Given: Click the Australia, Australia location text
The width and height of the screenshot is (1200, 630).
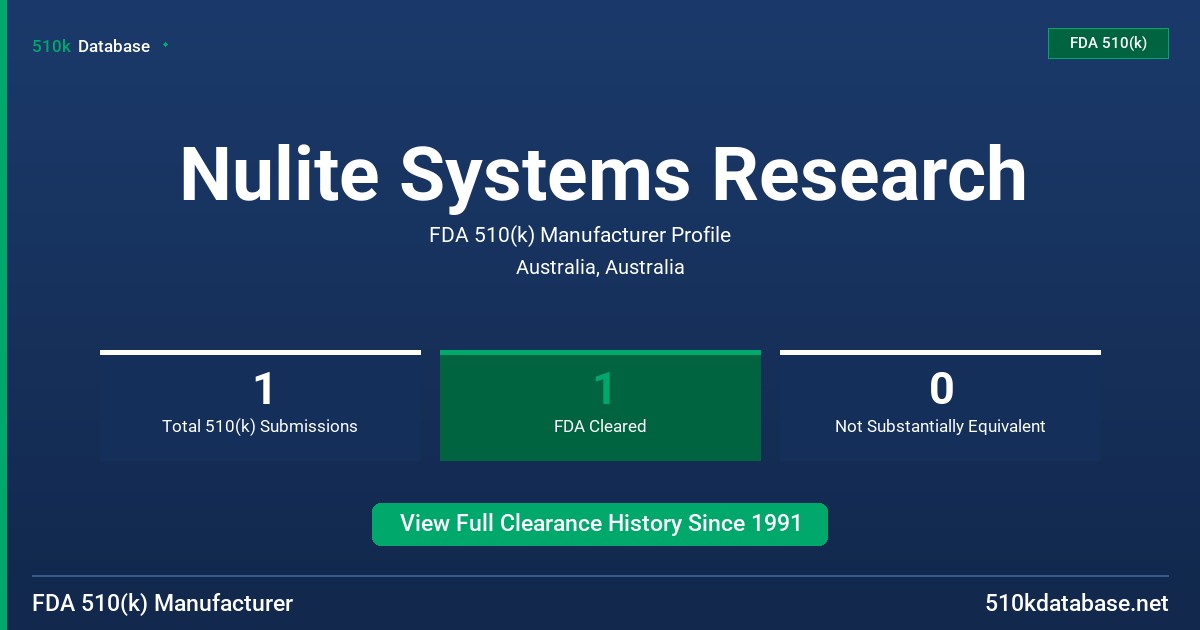Looking at the screenshot, I should (600, 267).
